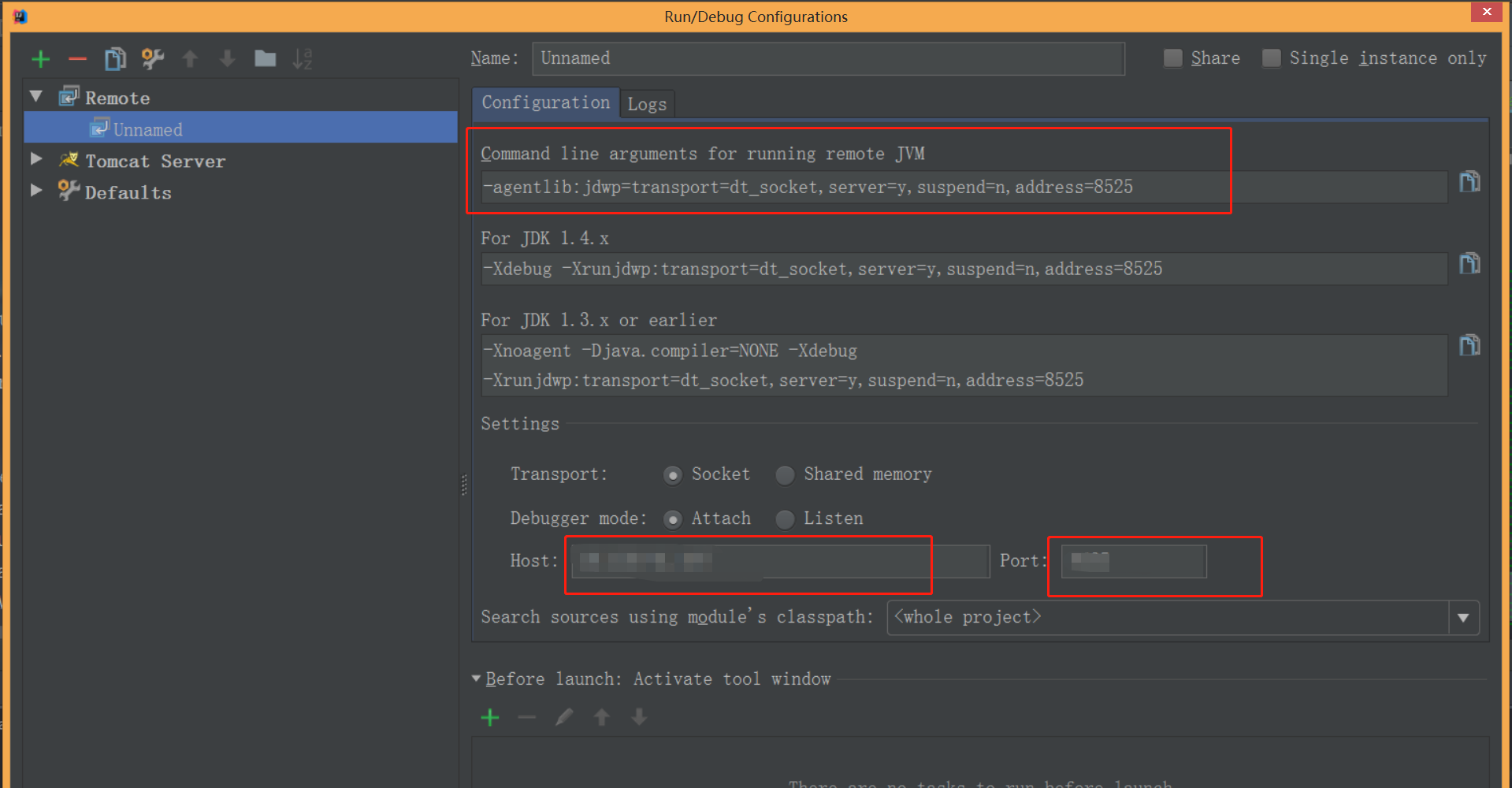Add a before launch task
The image size is (1512, 788).
pos(490,717)
